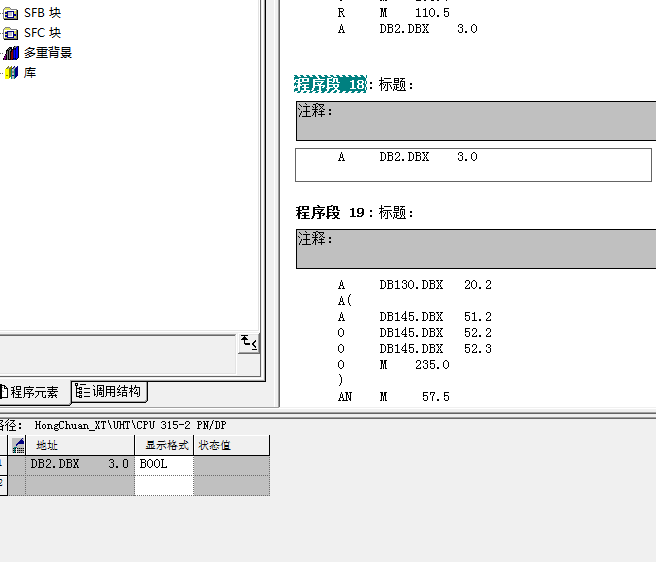The width and height of the screenshot is (656, 562).
Task: Click the 程序段 19 heading
Action: click(x=330, y=213)
